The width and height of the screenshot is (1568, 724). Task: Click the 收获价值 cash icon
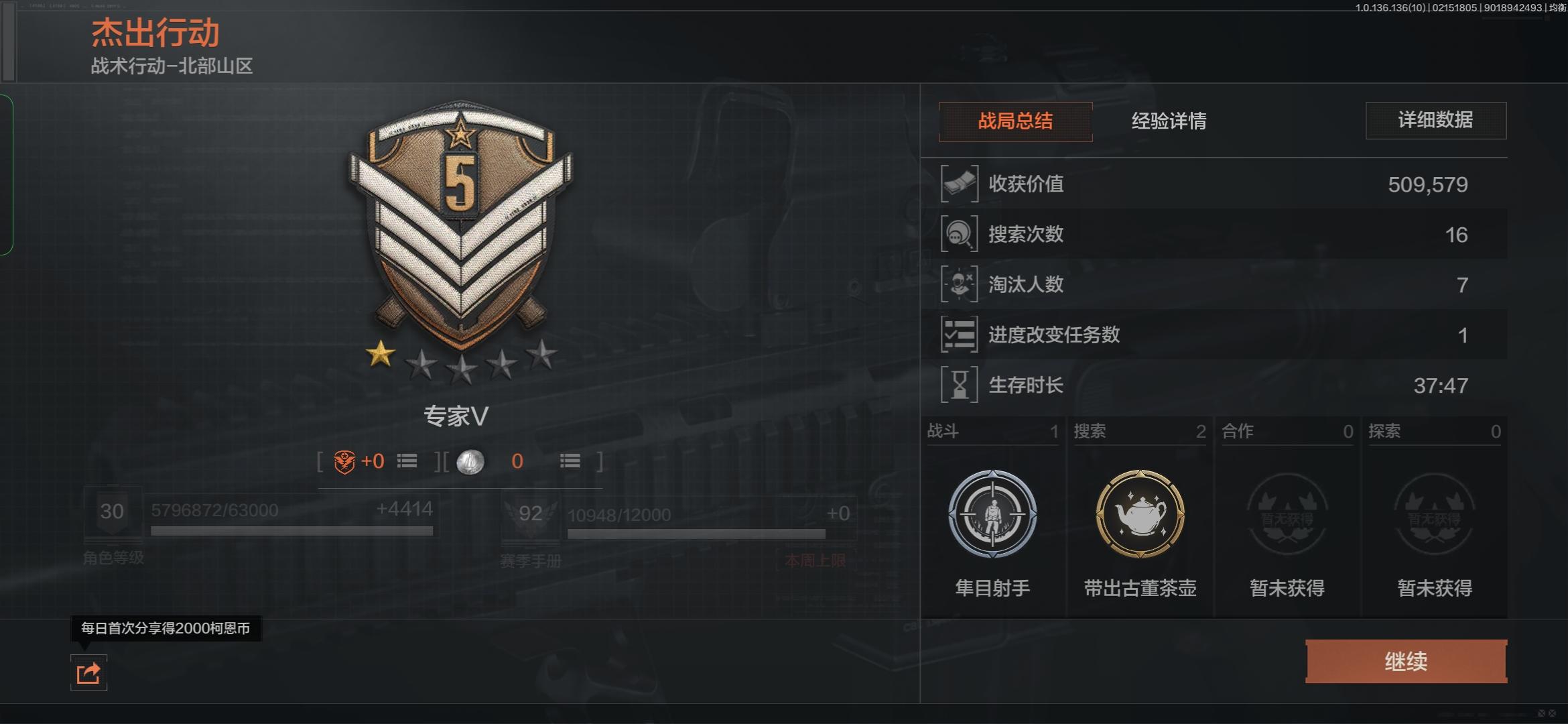tap(960, 184)
